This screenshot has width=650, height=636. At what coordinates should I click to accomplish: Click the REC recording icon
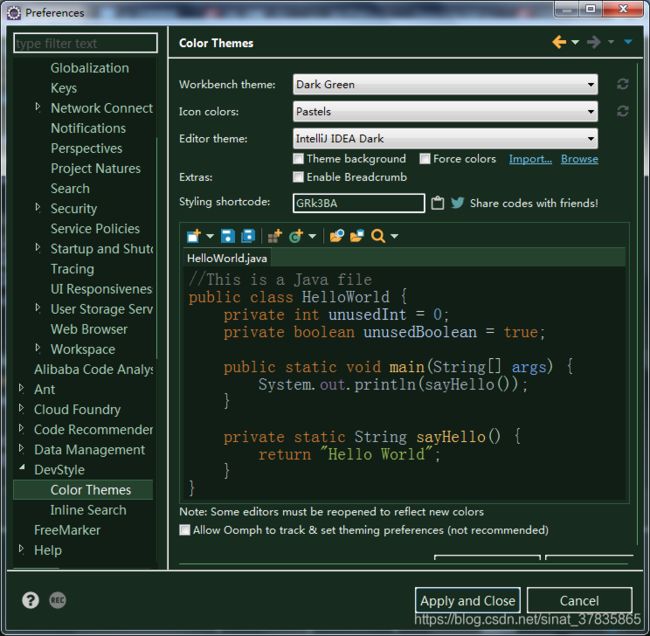[58, 600]
